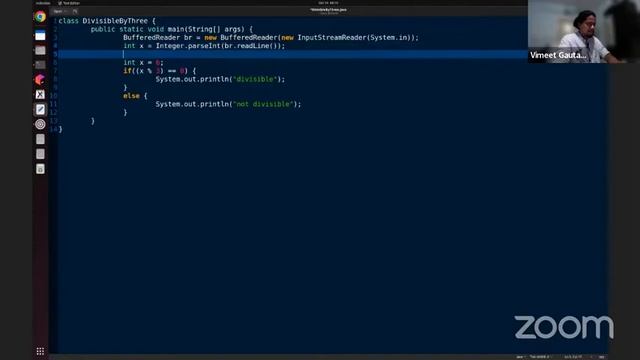This screenshot has height=360, width=640.
Task: Open Activities overview in top bar
Action: click(x=42, y=3)
